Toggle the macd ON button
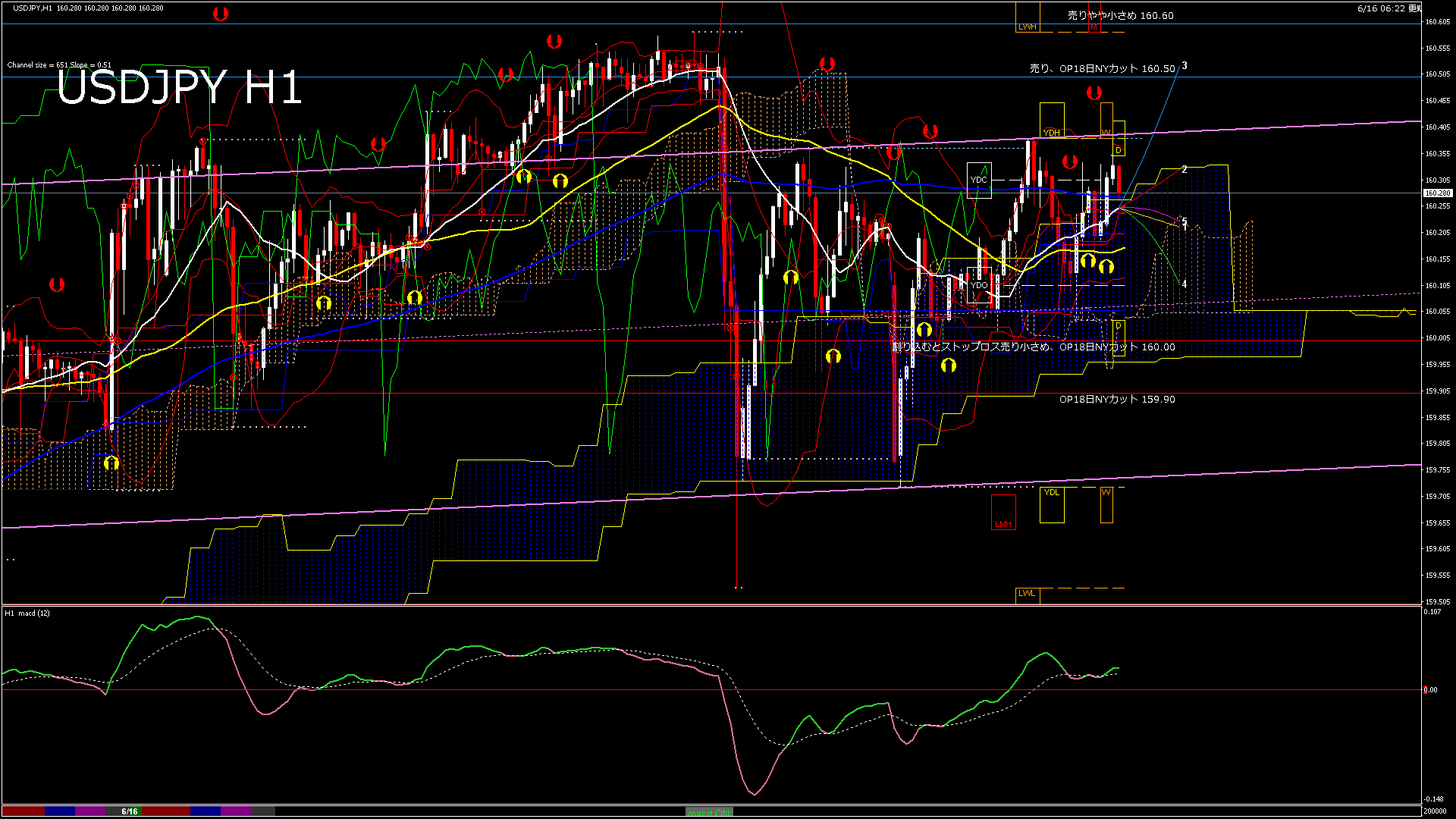The width and height of the screenshot is (1456, 819). [x=709, y=811]
